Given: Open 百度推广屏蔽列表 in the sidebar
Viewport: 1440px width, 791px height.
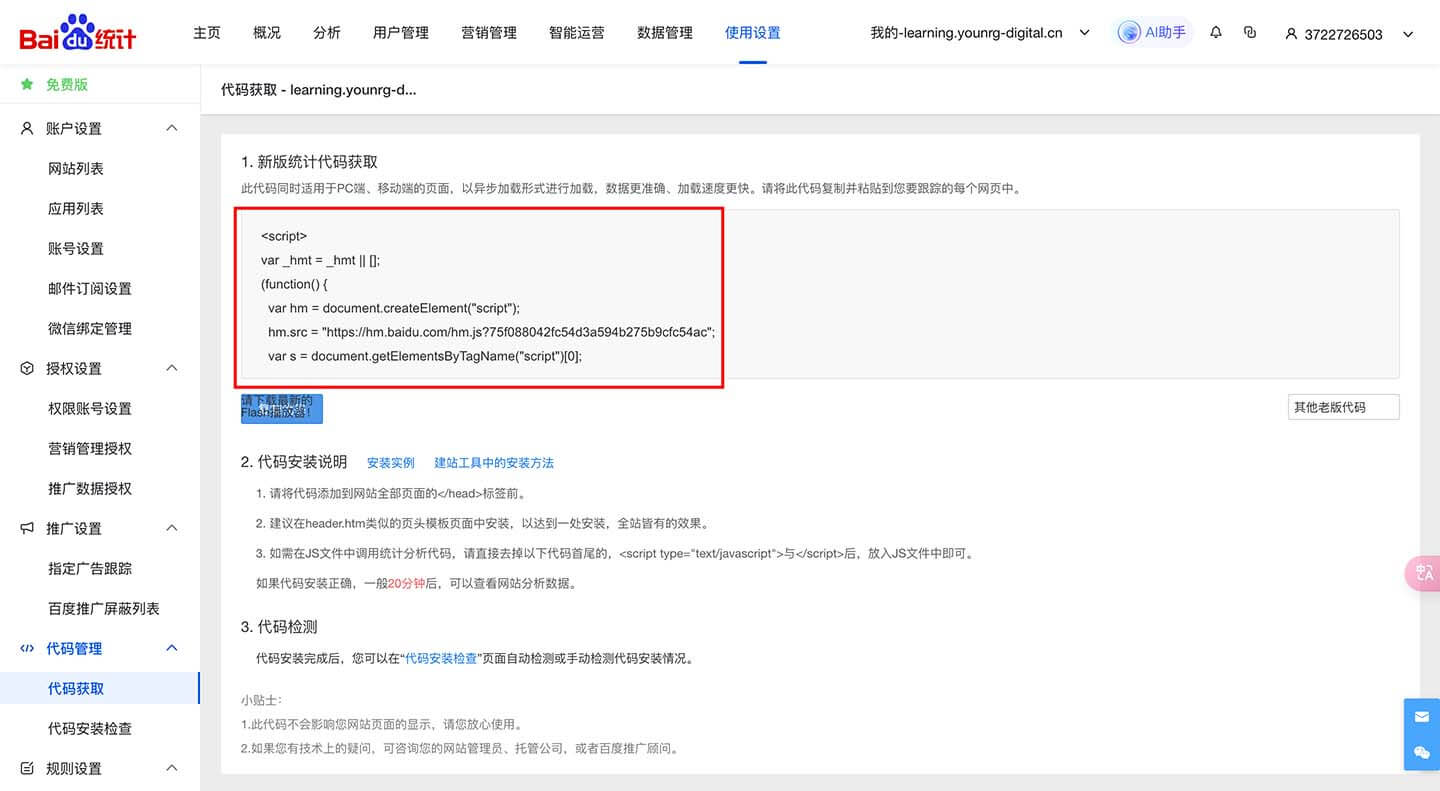Looking at the screenshot, I should click(x=104, y=608).
